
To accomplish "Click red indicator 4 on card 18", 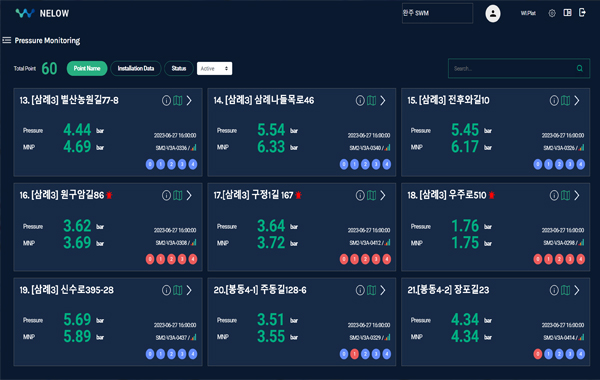I will coord(581,259).
